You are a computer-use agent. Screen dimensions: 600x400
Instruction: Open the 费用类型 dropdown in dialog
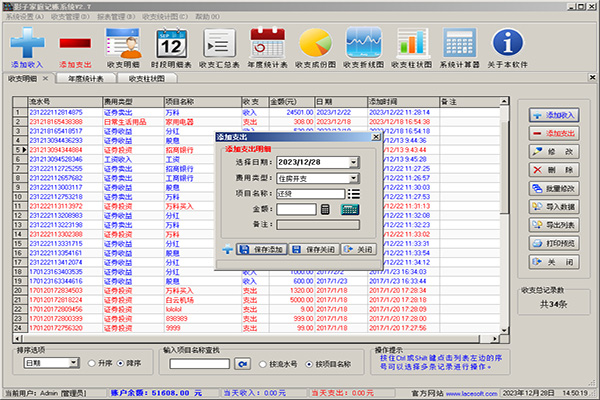[354, 178]
